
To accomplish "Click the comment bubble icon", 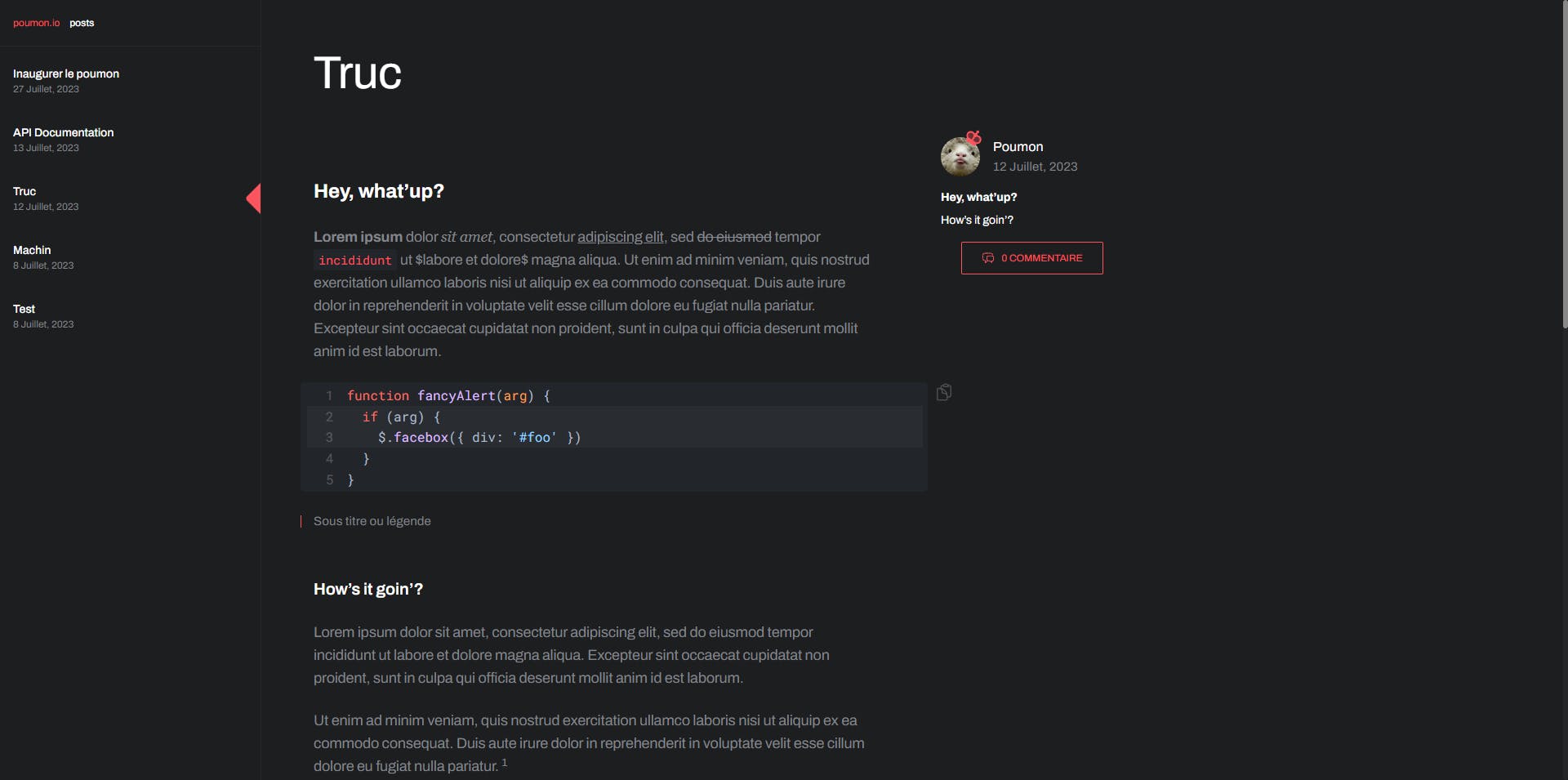I will pos(988,258).
